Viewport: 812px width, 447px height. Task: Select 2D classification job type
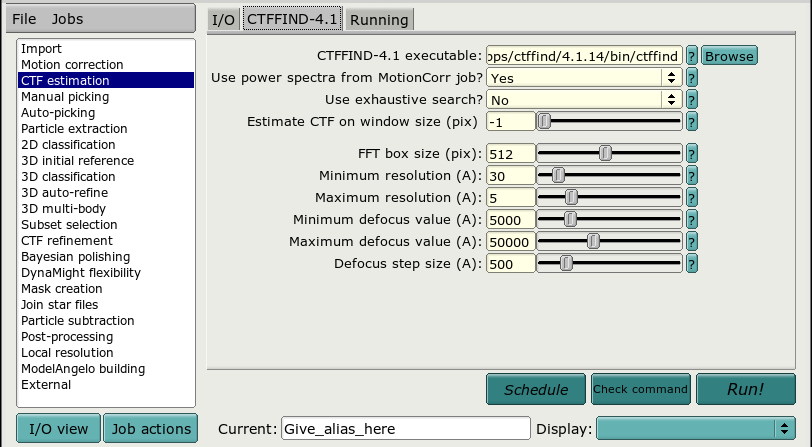click(106, 145)
